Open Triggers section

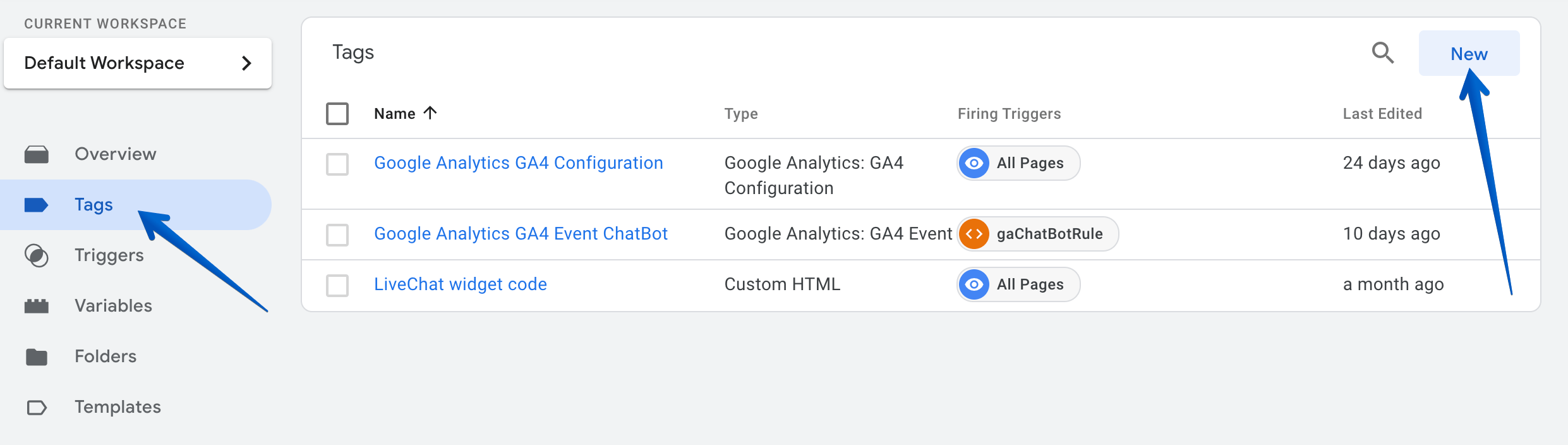[136, 255]
